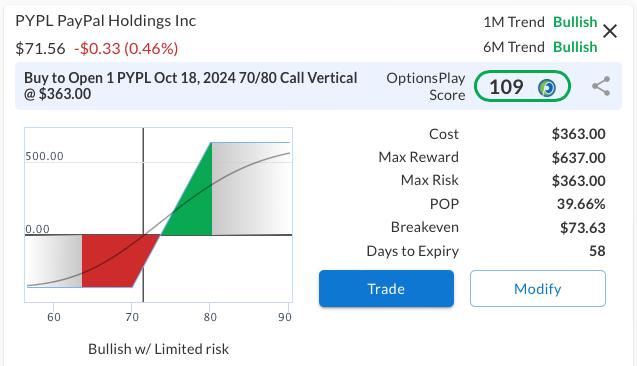Close the PYPL trade card
This screenshot has height=366, width=637.
point(610,31)
